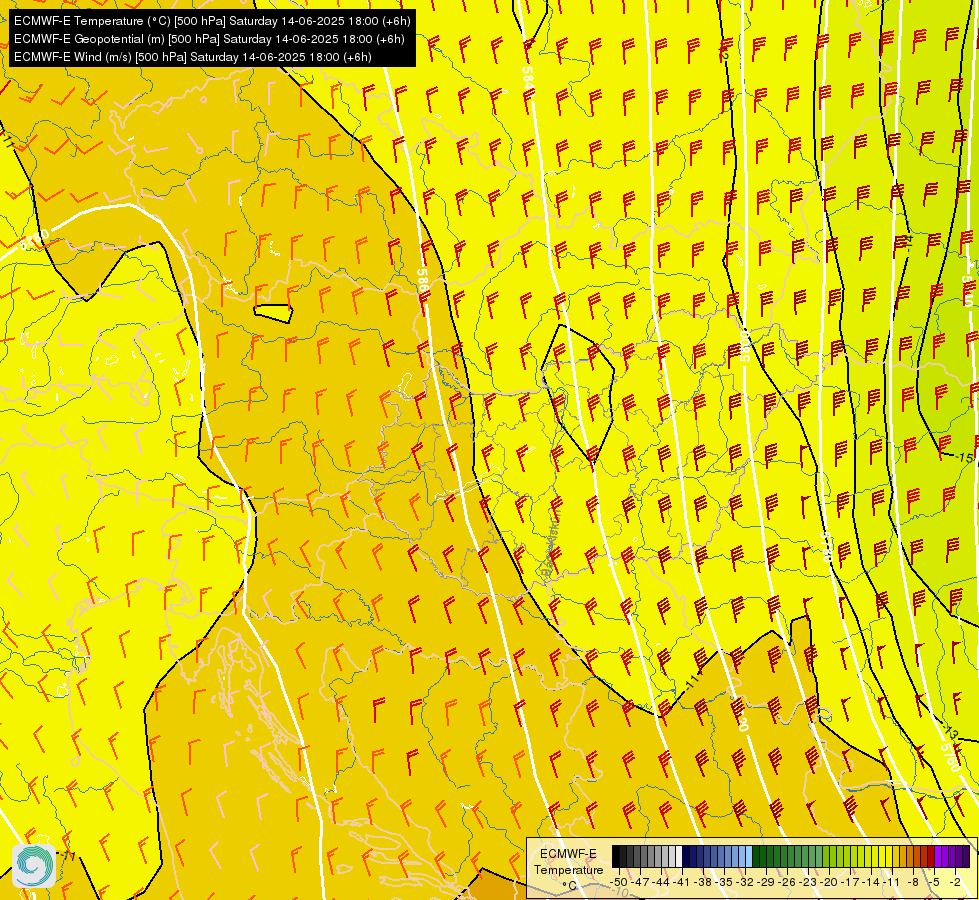
Task: Click the -2 legend tick label
Action: tap(955, 882)
